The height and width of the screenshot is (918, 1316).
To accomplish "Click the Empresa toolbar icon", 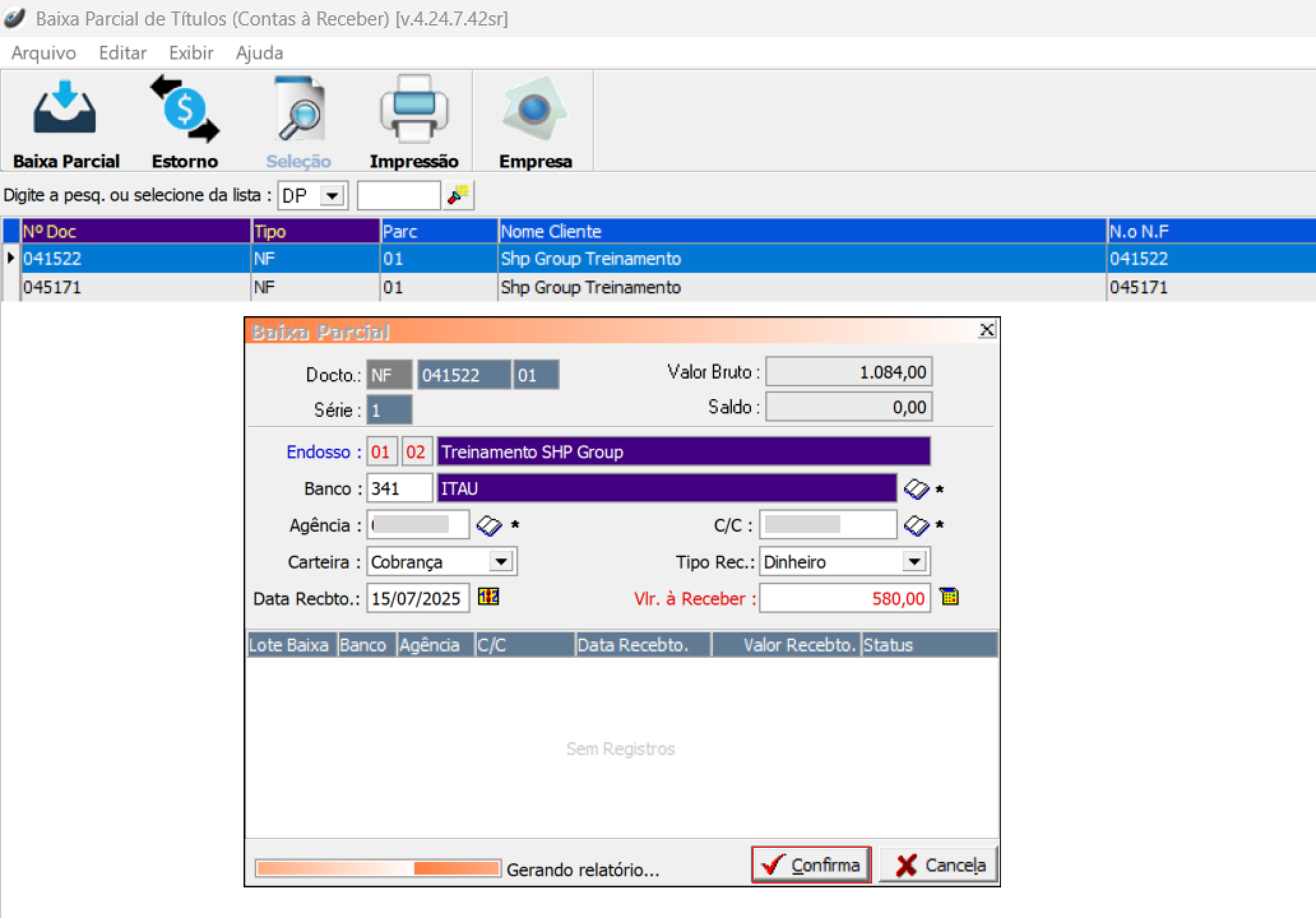I will tap(534, 110).
